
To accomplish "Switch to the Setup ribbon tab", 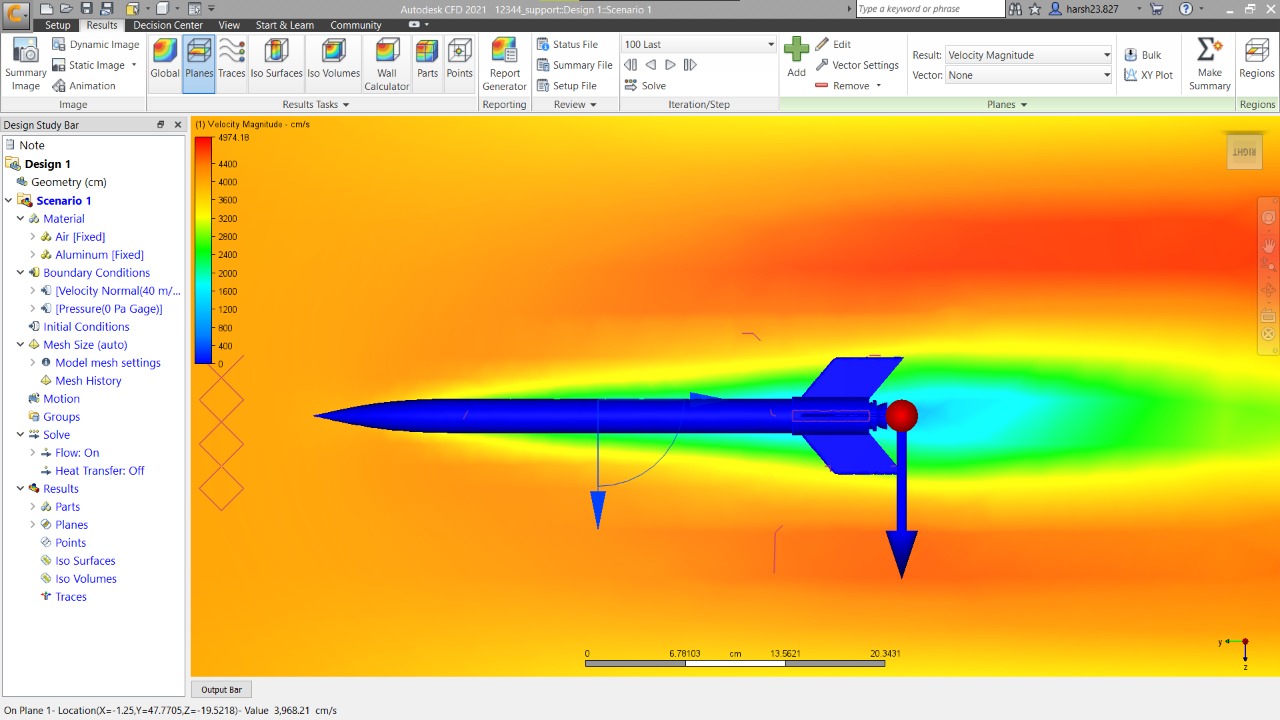I will (58, 25).
